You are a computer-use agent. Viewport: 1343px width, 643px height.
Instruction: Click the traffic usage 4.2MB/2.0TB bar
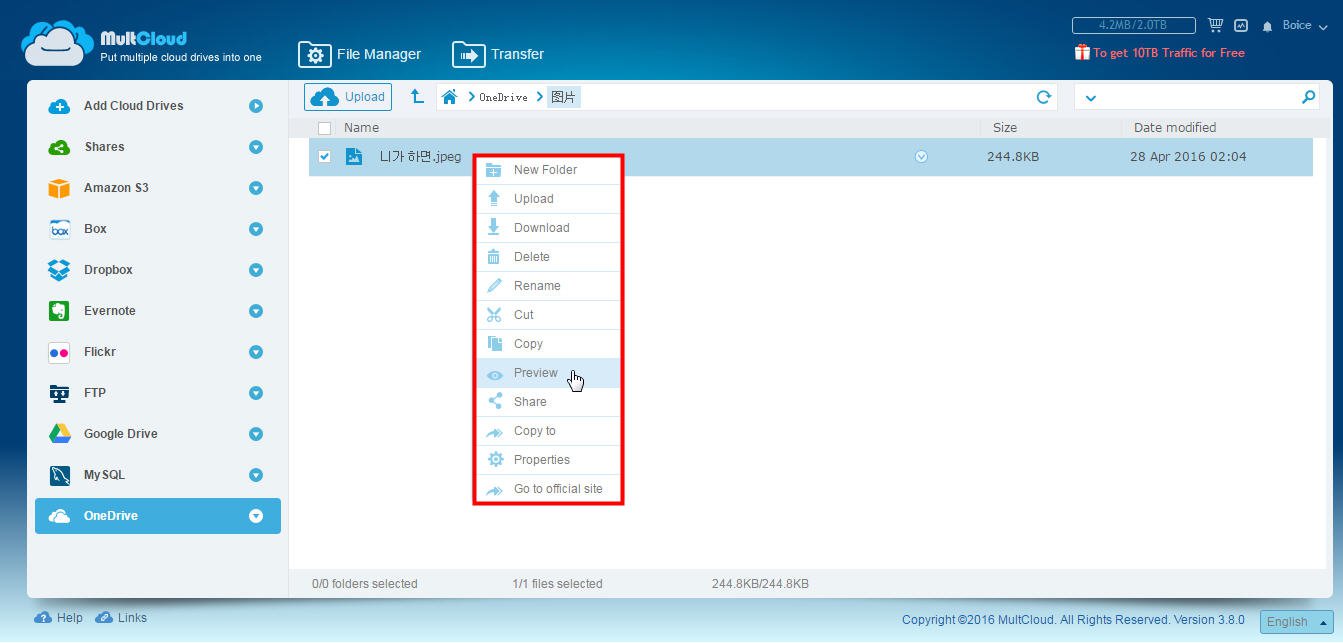tap(1133, 25)
